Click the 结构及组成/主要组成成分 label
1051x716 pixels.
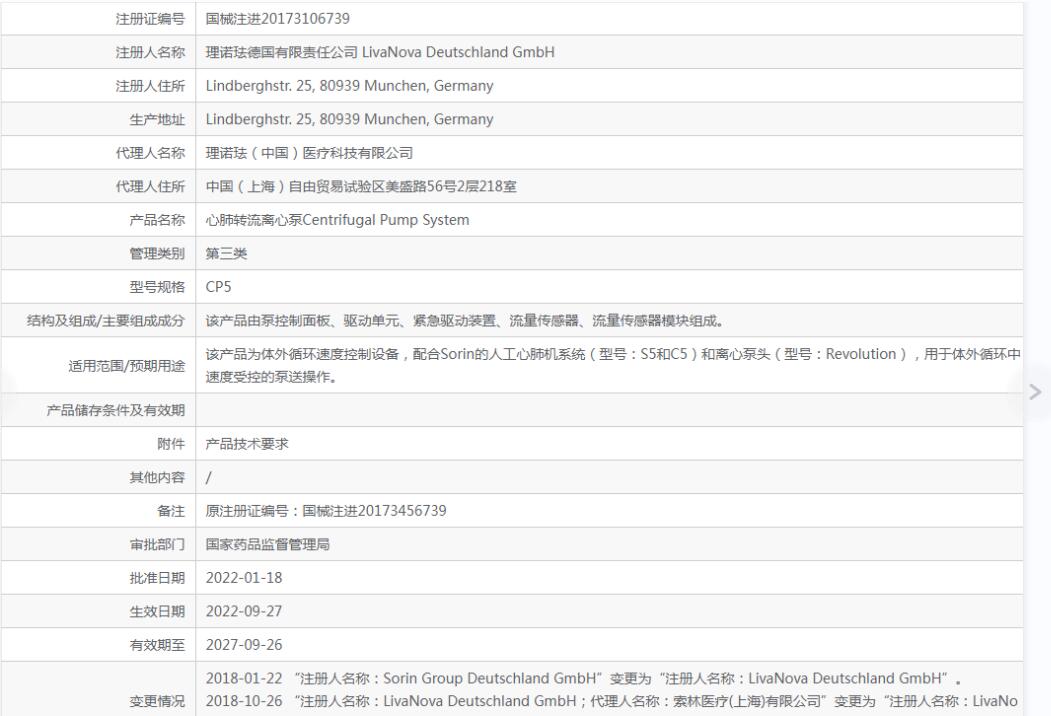tap(106, 320)
